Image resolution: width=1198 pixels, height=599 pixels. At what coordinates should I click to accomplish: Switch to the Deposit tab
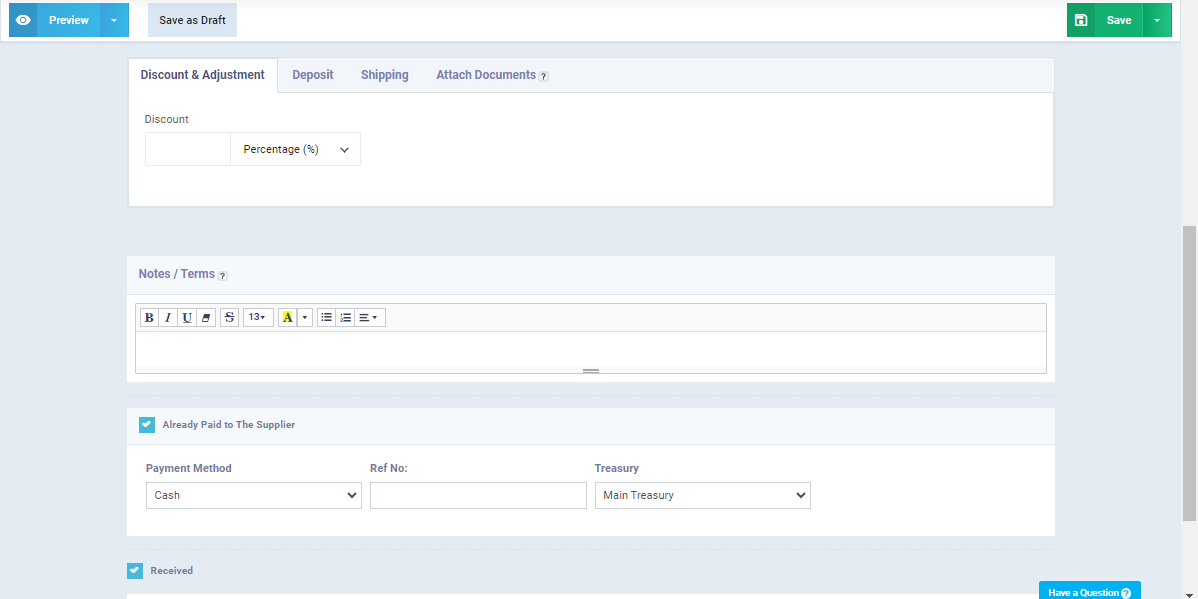313,75
